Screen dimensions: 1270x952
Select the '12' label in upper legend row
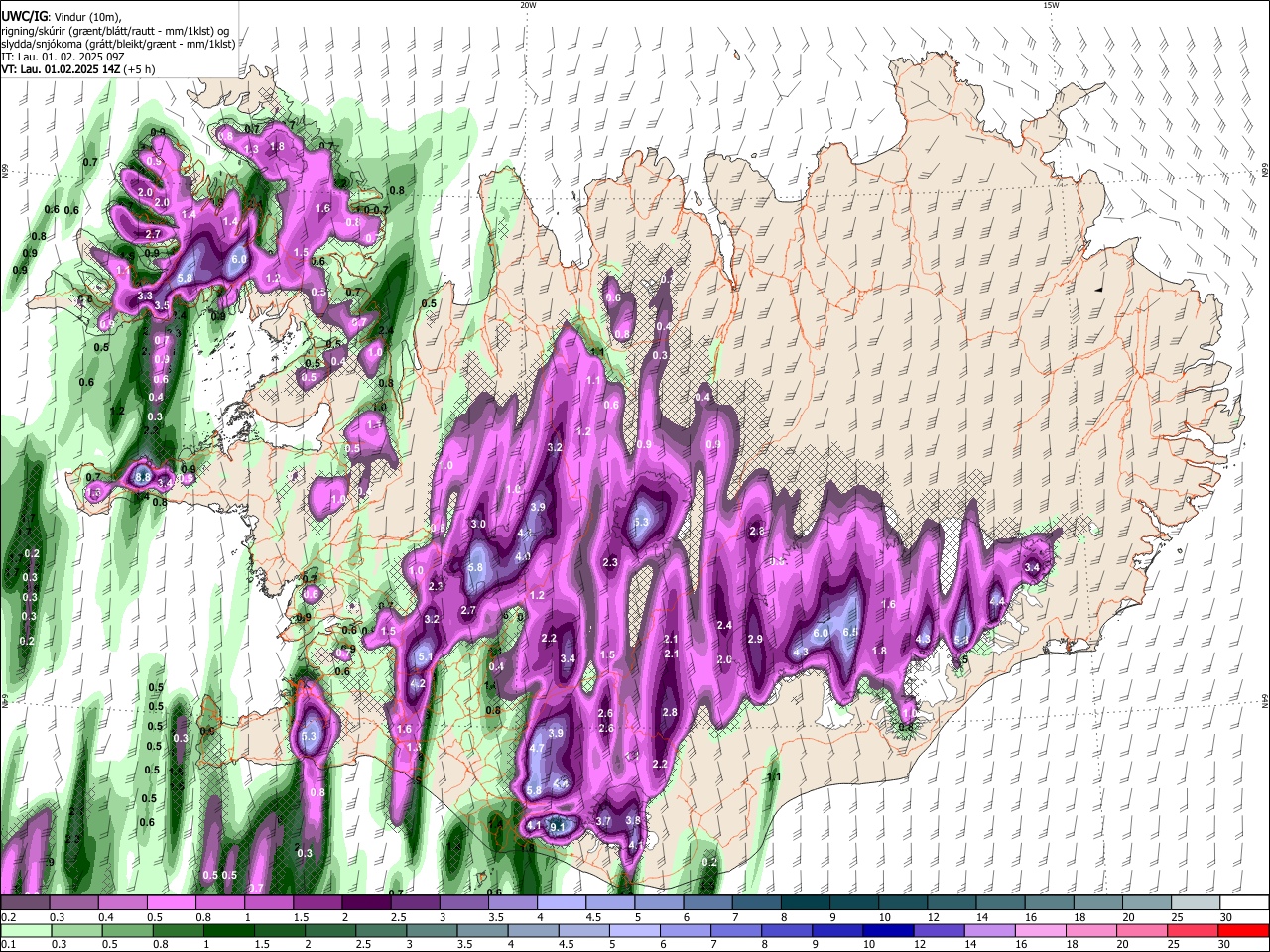(934, 917)
